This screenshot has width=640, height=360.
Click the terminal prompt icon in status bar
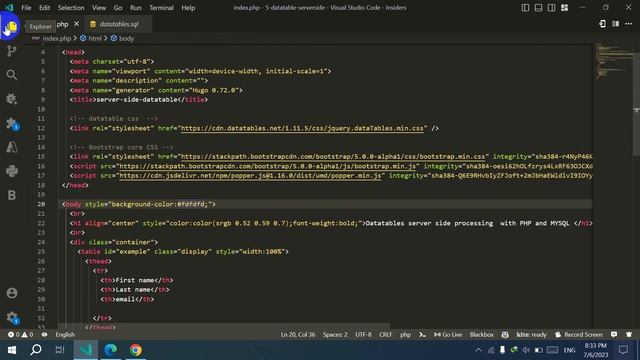point(422,334)
